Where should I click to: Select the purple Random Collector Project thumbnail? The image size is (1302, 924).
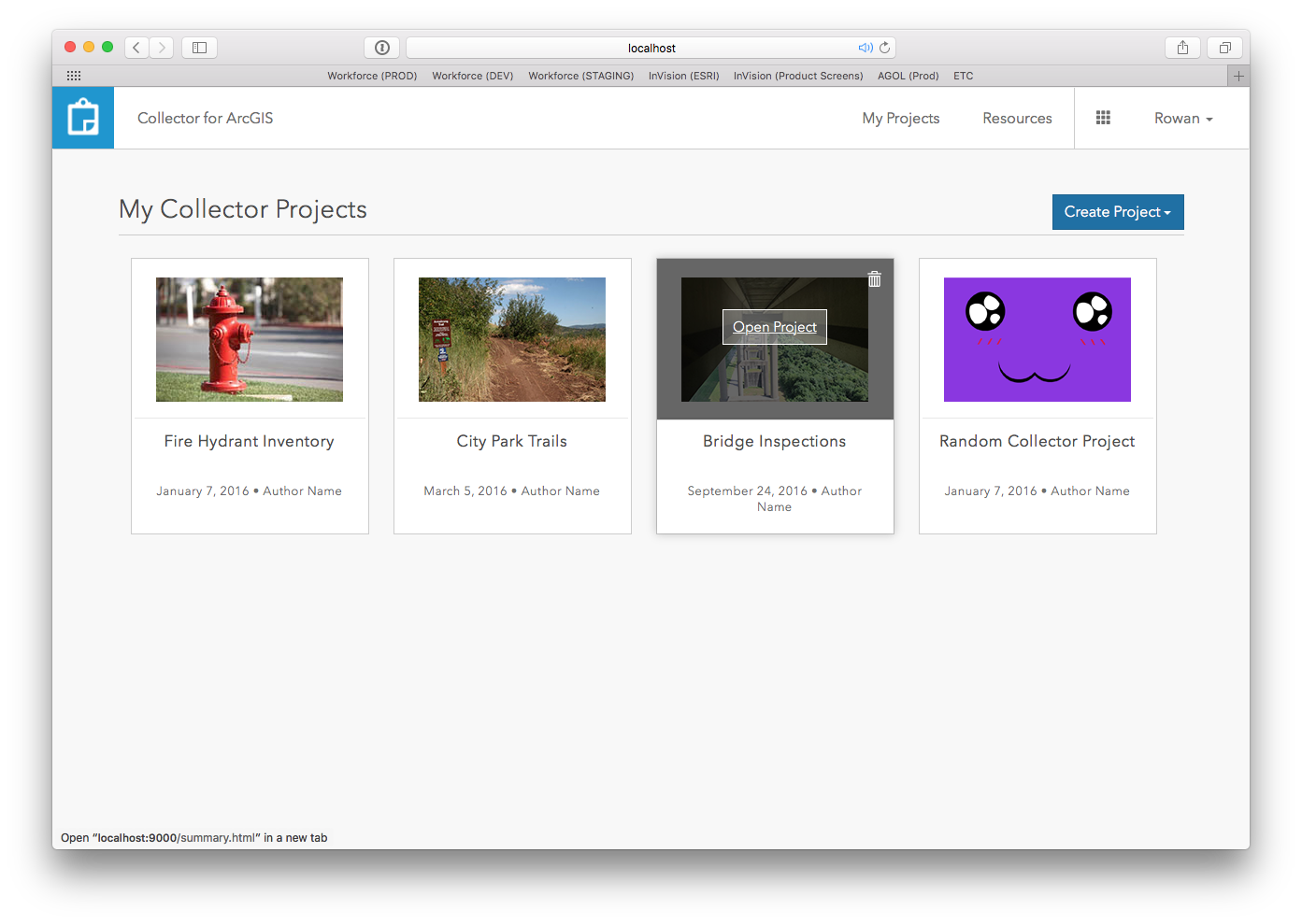(1037, 339)
